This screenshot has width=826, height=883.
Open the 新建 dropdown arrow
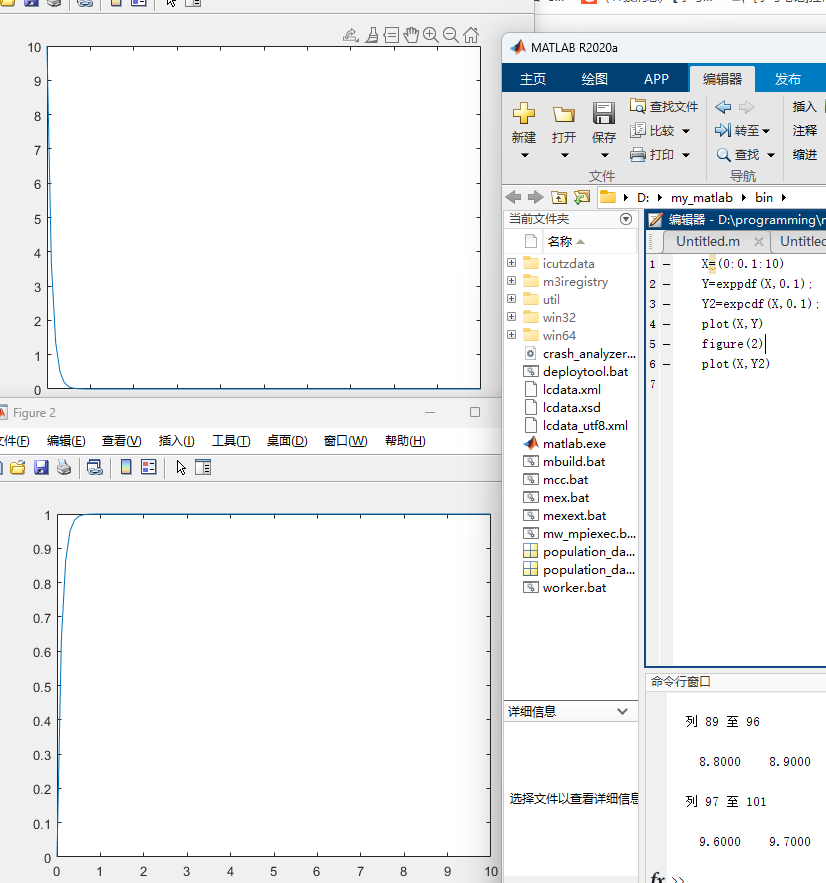click(524, 155)
